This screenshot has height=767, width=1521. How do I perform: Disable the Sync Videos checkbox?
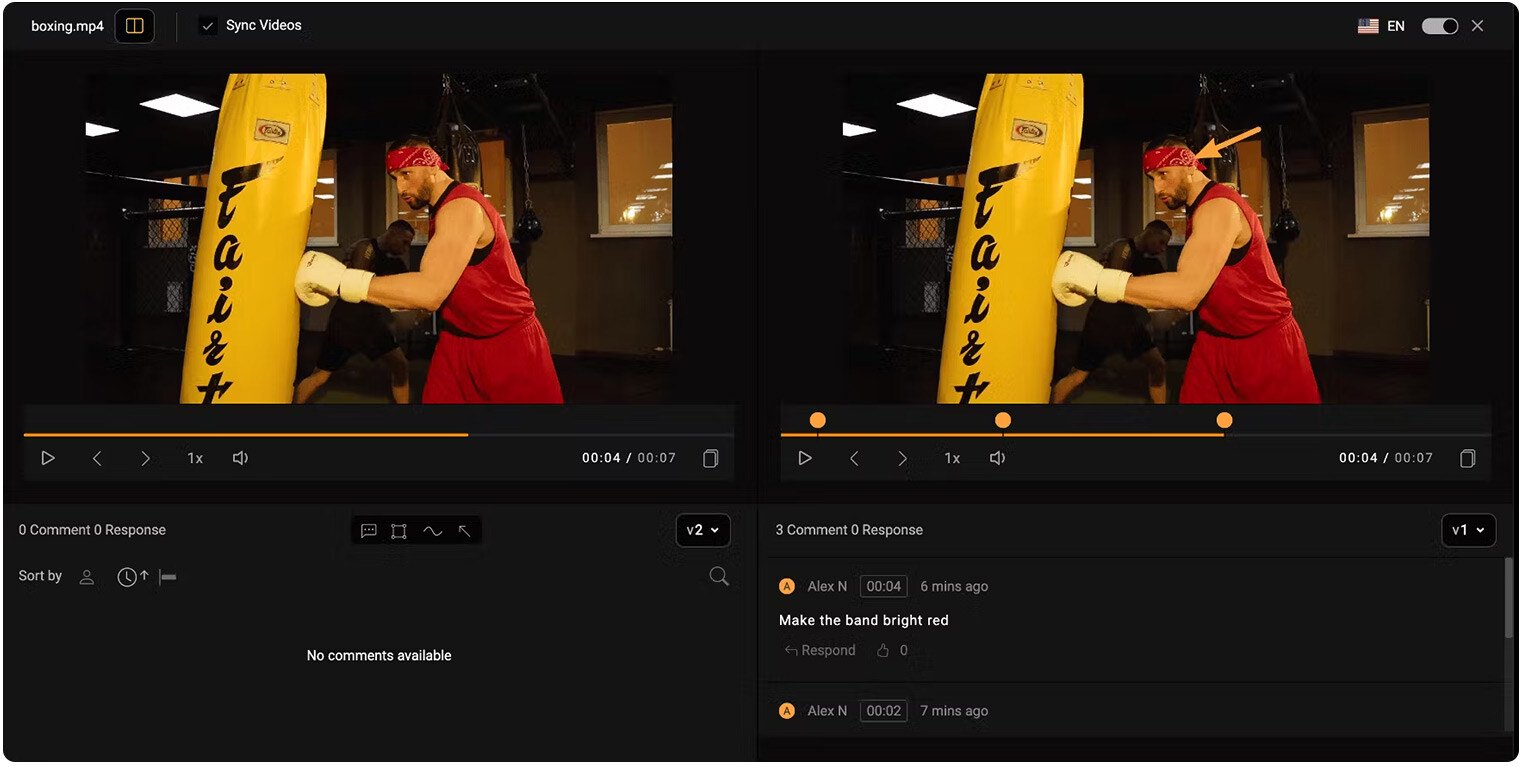pos(209,25)
